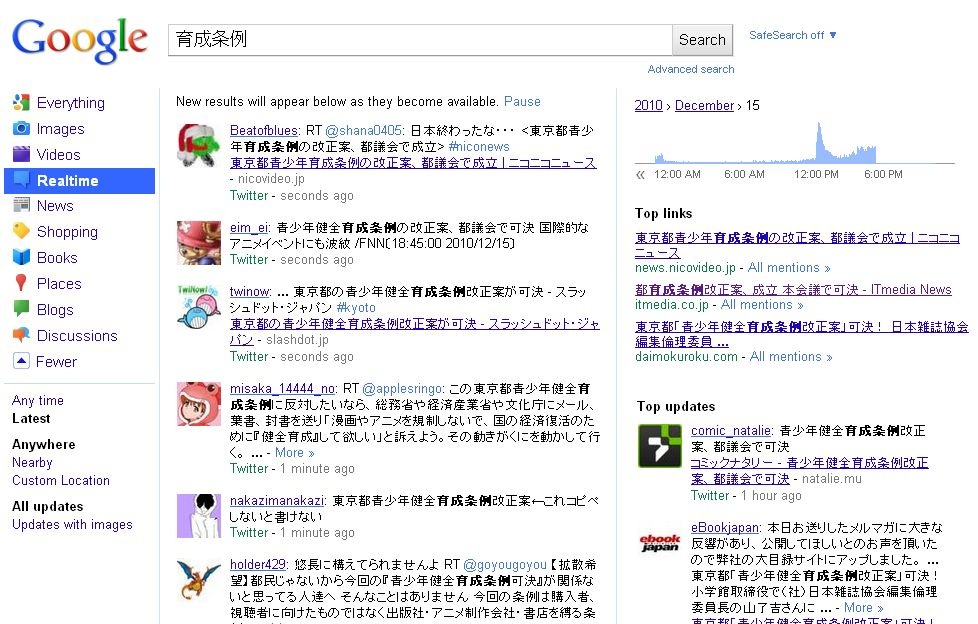Click December breadcrumb link
This screenshot has width=978, height=624.
pyautogui.click(x=704, y=105)
